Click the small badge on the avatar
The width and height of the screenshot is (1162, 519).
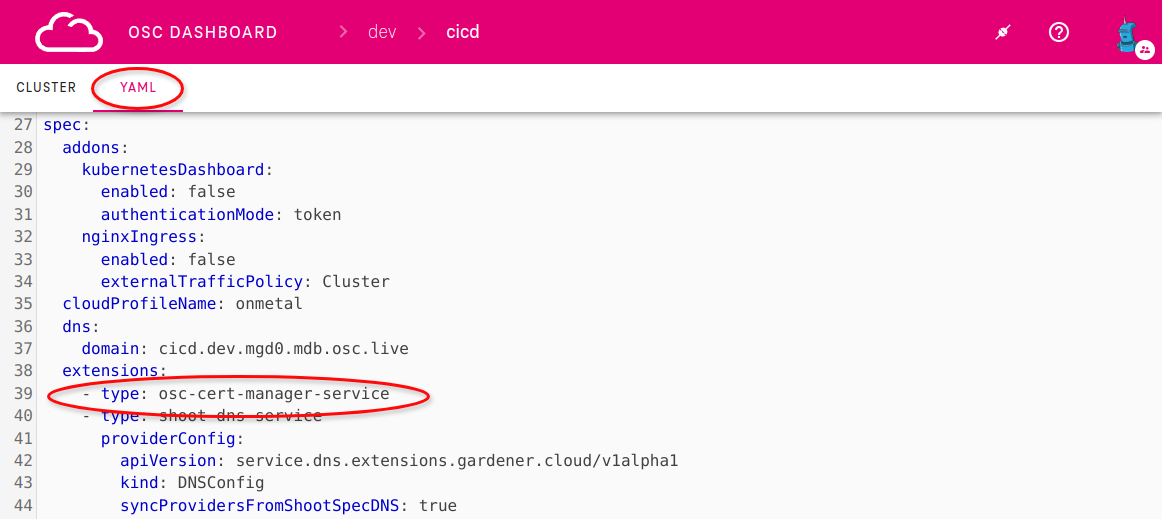click(1145, 49)
